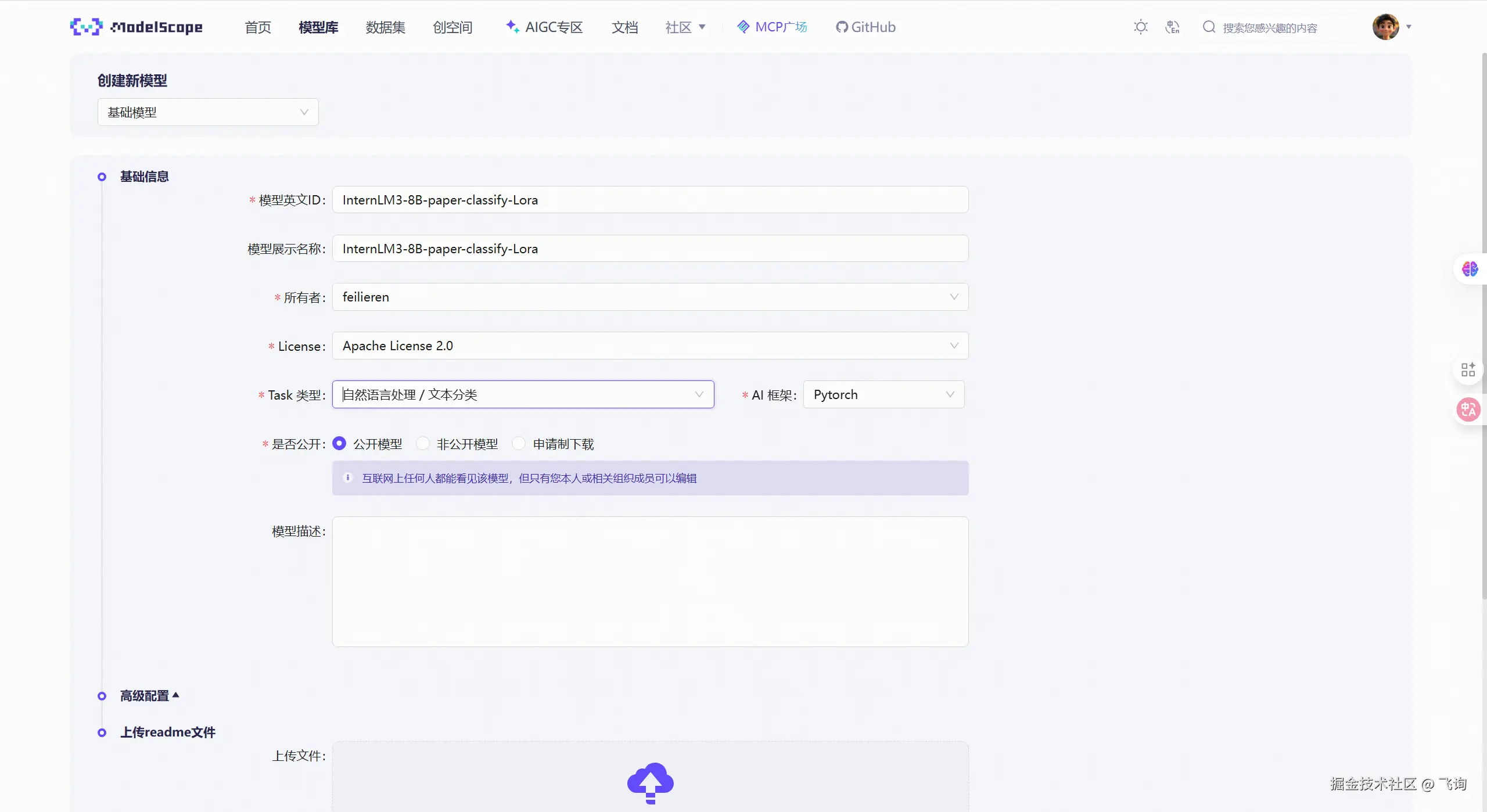This screenshot has width=1487, height=812.
Task: Click the grid apps floating icon
Action: tap(1468, 369)
